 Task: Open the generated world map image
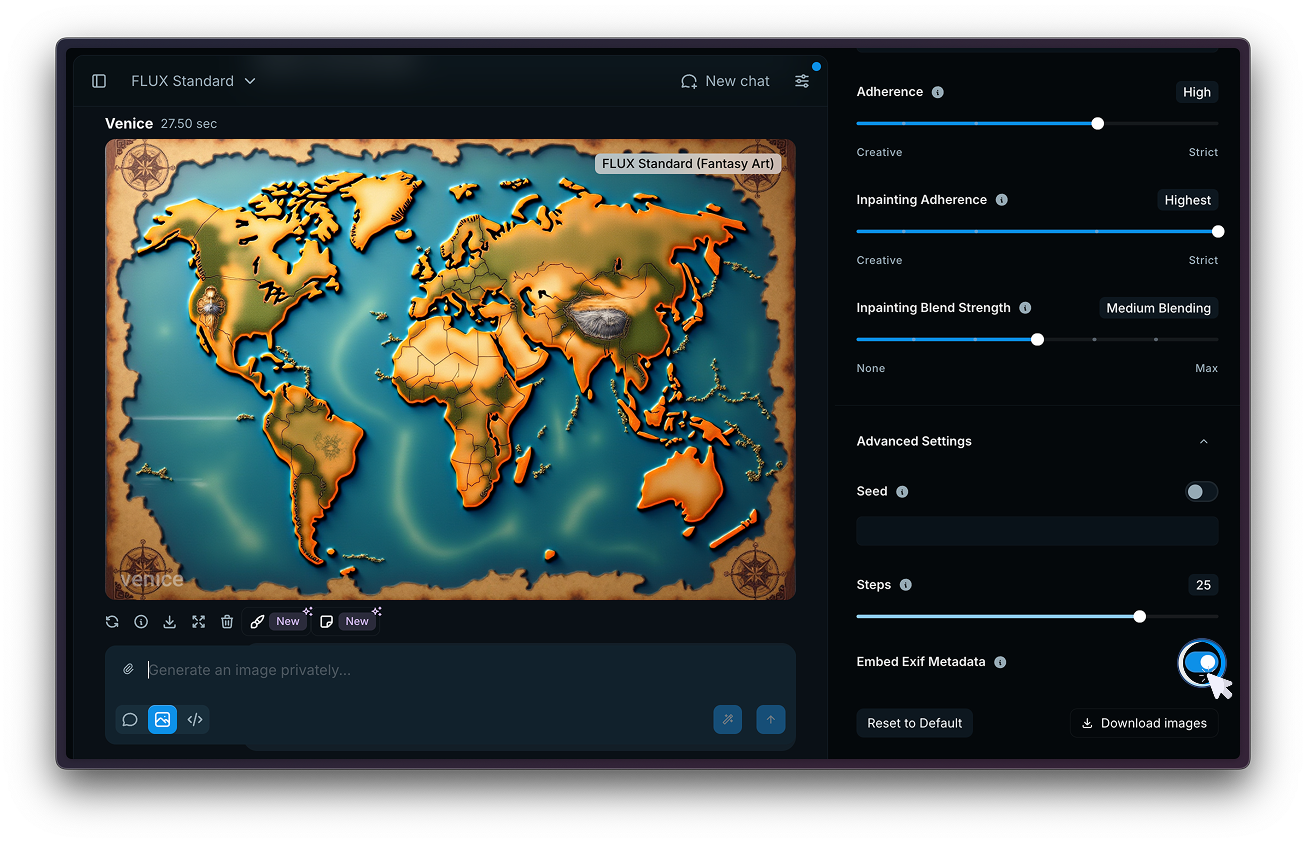coord(450,369)
